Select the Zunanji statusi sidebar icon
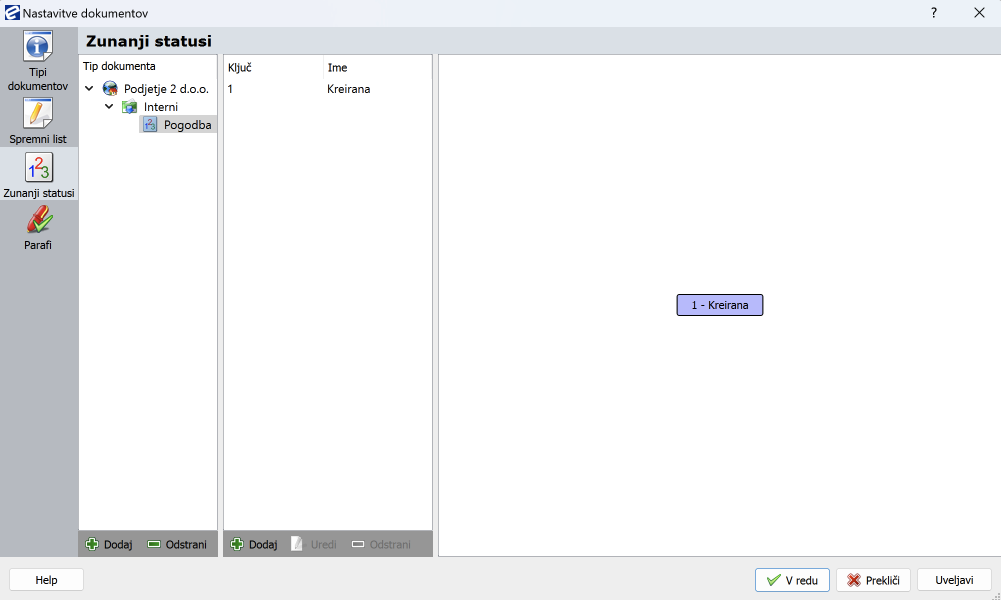The height and width of the screenshot is (600, 1001). pos(39,167)
